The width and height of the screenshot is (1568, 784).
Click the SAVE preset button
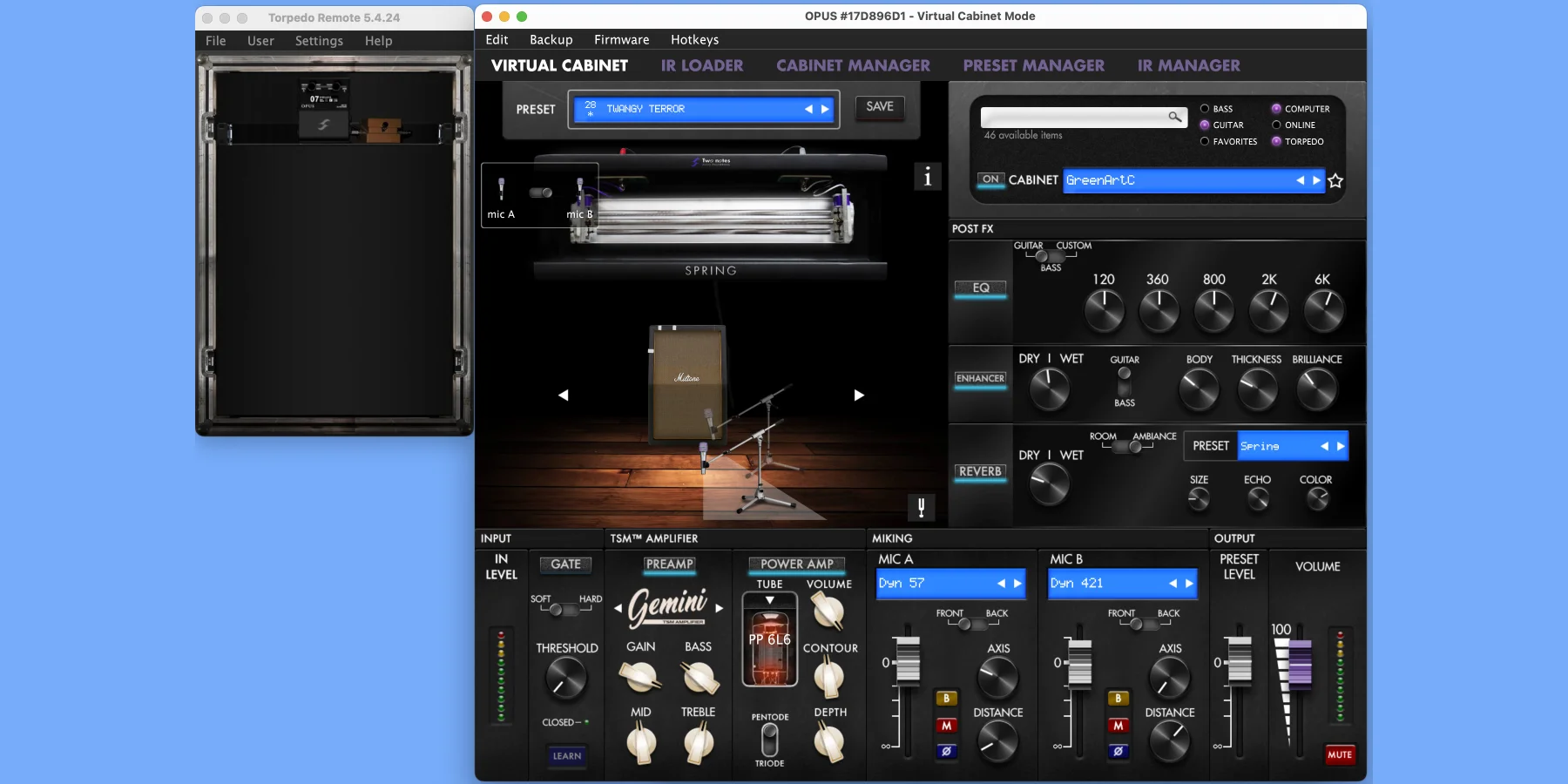click(879, 107)
